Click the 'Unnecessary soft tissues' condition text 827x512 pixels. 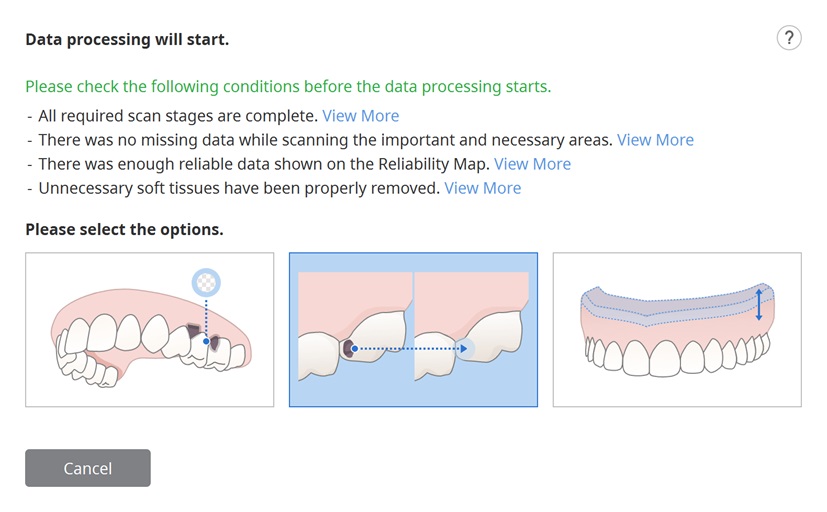coord(239,189)
